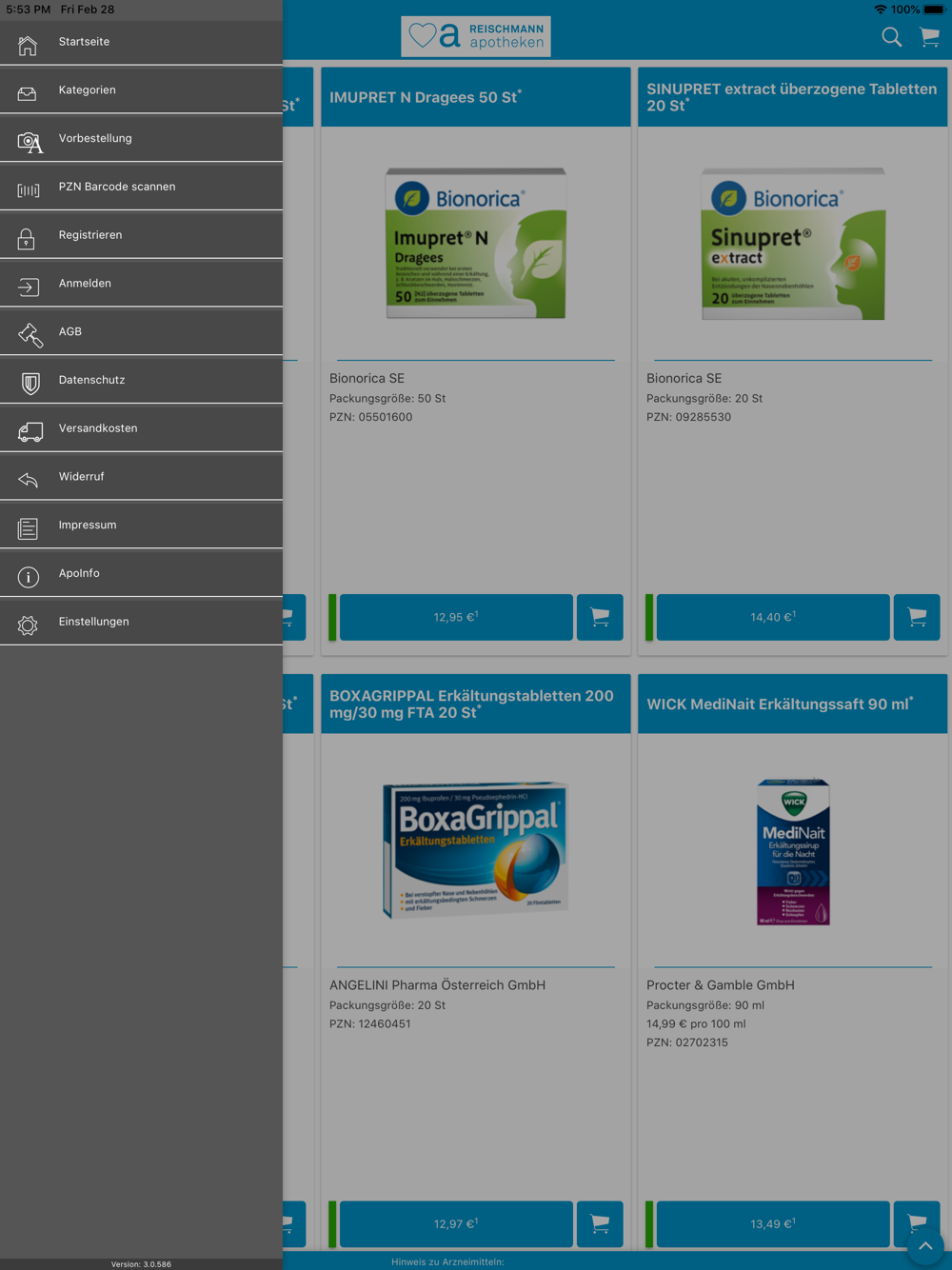Image resolution: width=952 pixels, height=1270 pixels.
Task: Tap PZN: 05501600 text
Action: pyautogui.click(x=371, y=417)
